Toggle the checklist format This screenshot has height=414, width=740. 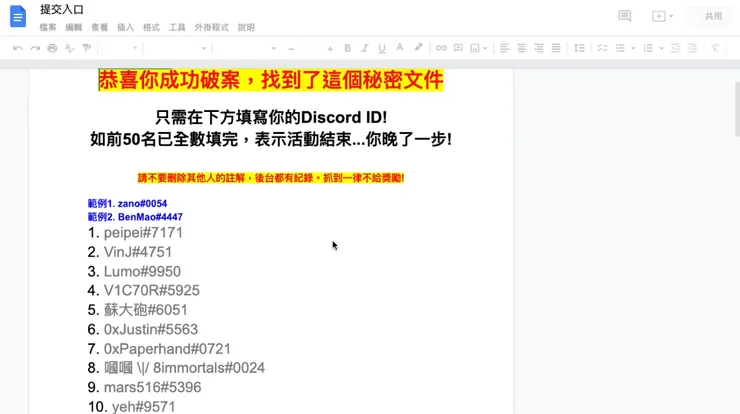(602, 48)
